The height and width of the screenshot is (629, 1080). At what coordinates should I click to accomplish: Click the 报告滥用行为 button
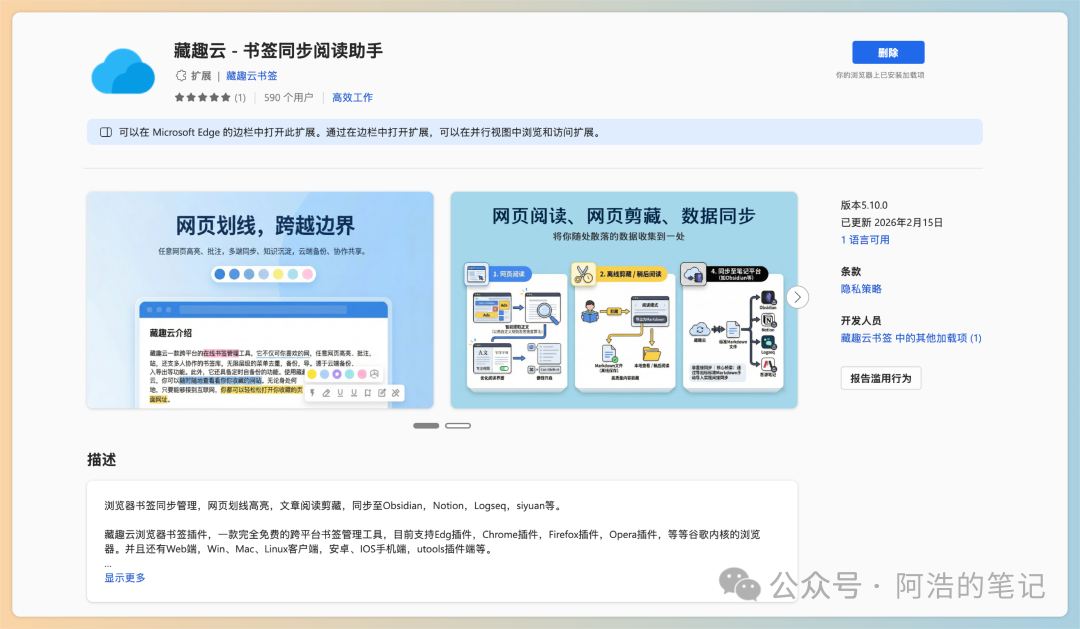[880, 378]
